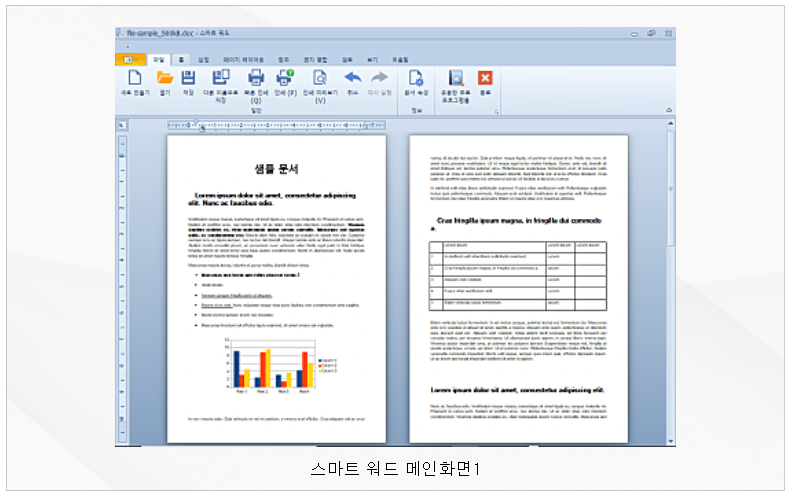
Task: Open the 참조 ribbon tab
Action: (x=284, y=60)
